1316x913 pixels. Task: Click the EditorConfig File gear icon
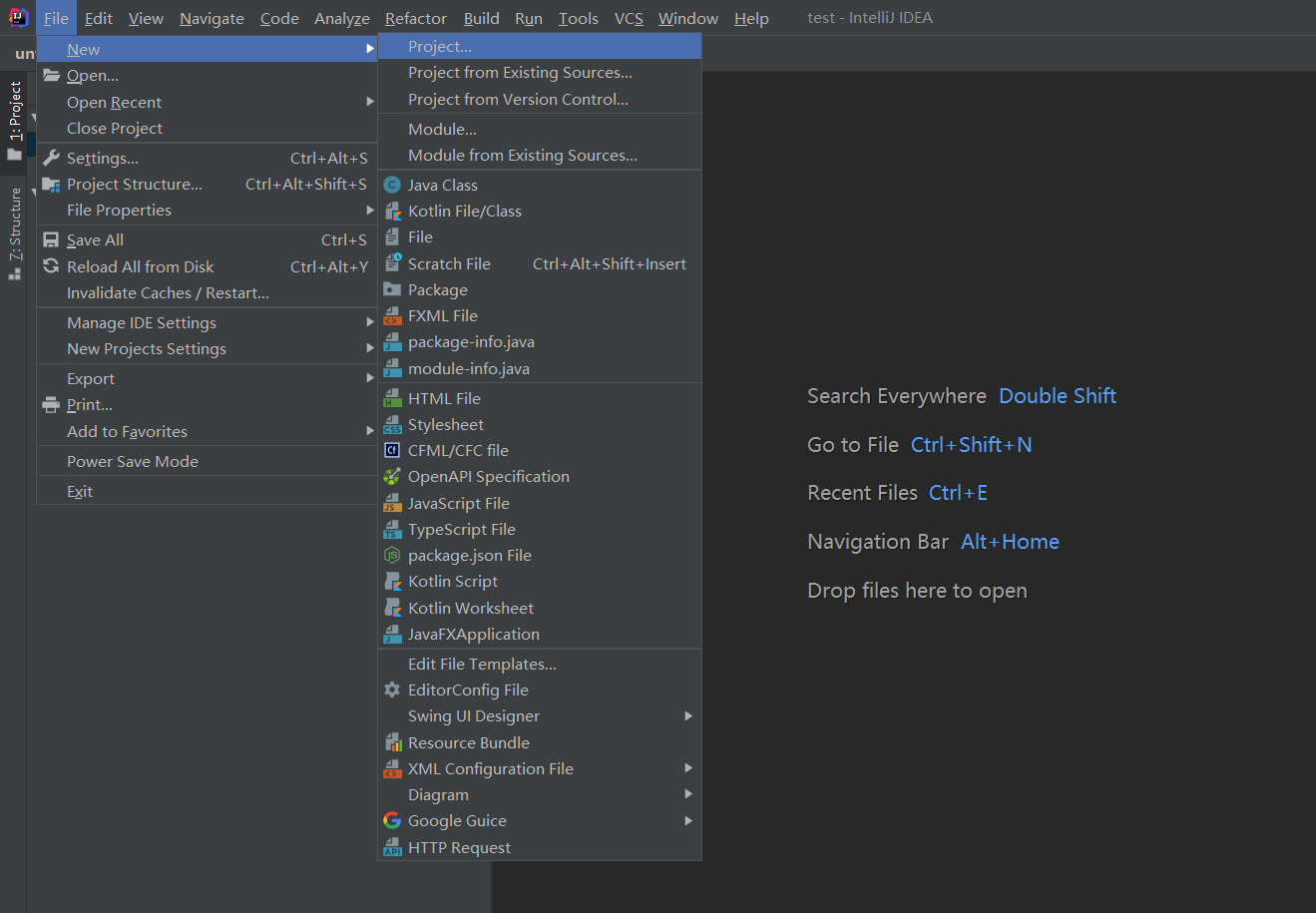coord(392,690)
